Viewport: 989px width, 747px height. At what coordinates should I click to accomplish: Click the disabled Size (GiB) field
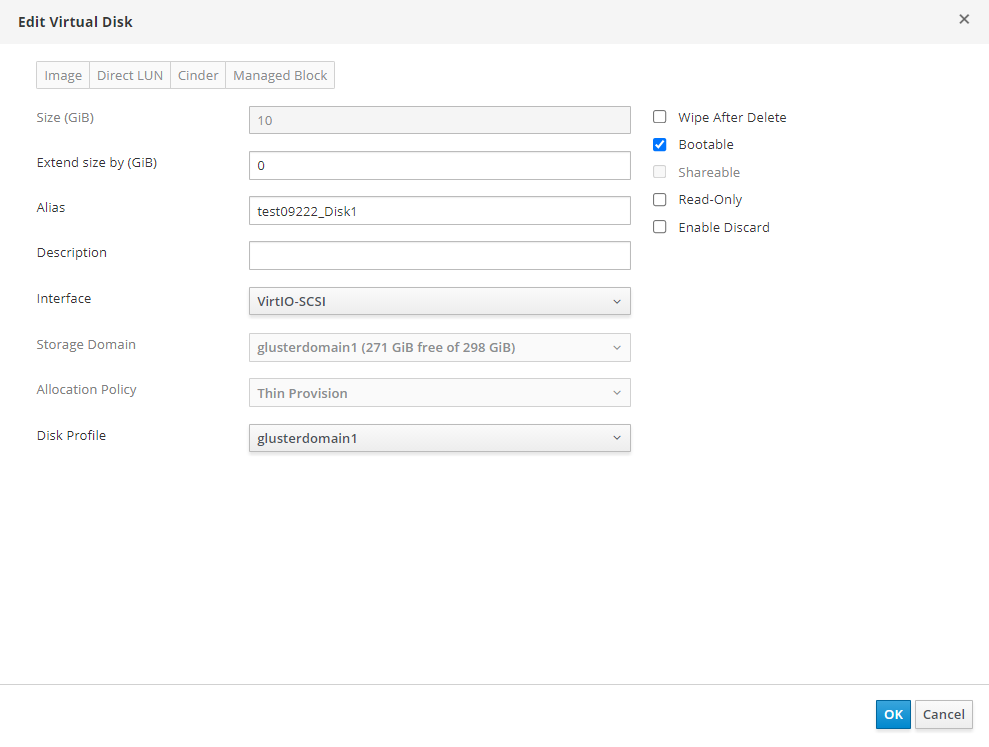439,120
